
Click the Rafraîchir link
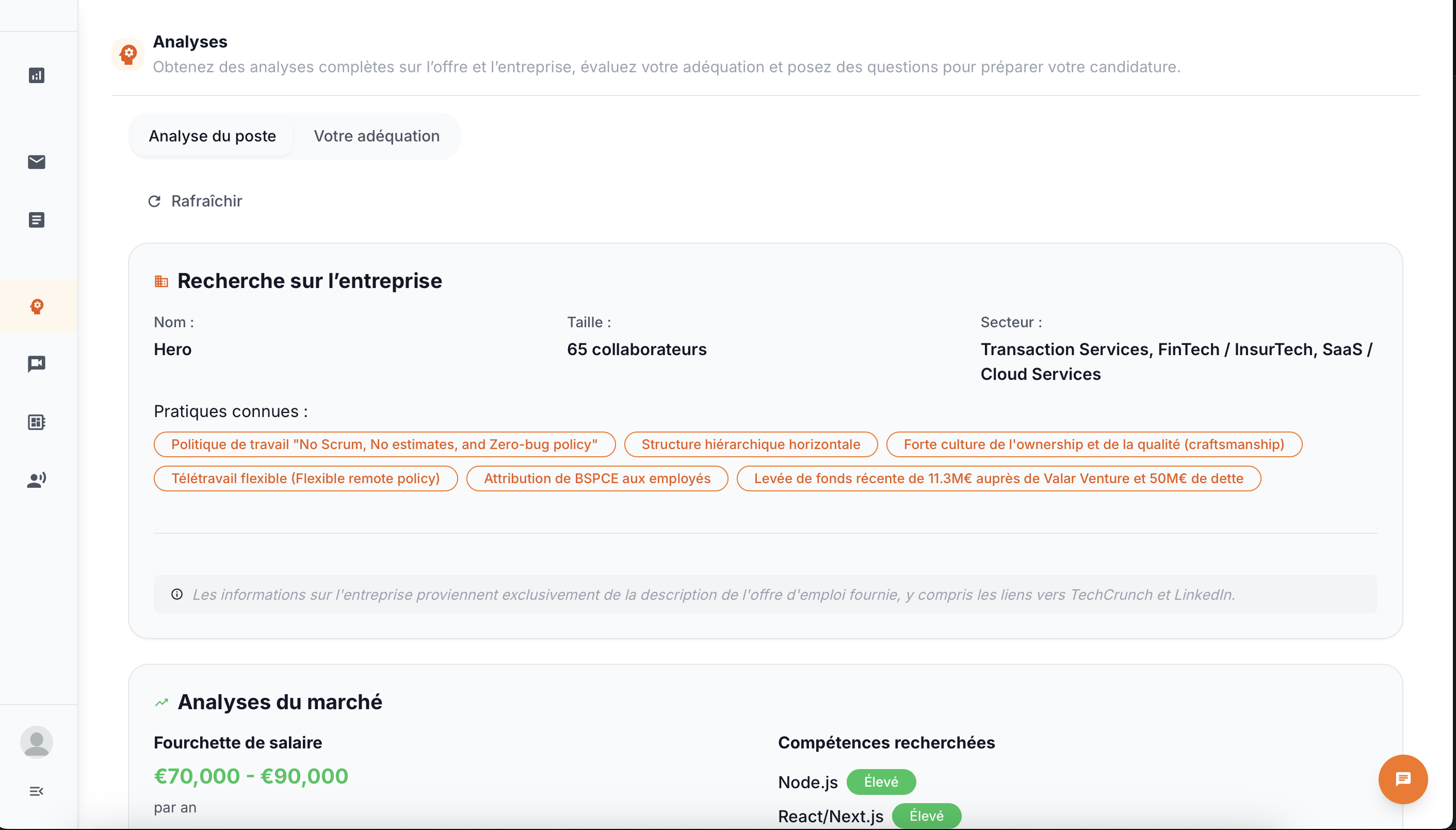coord(195,201)
